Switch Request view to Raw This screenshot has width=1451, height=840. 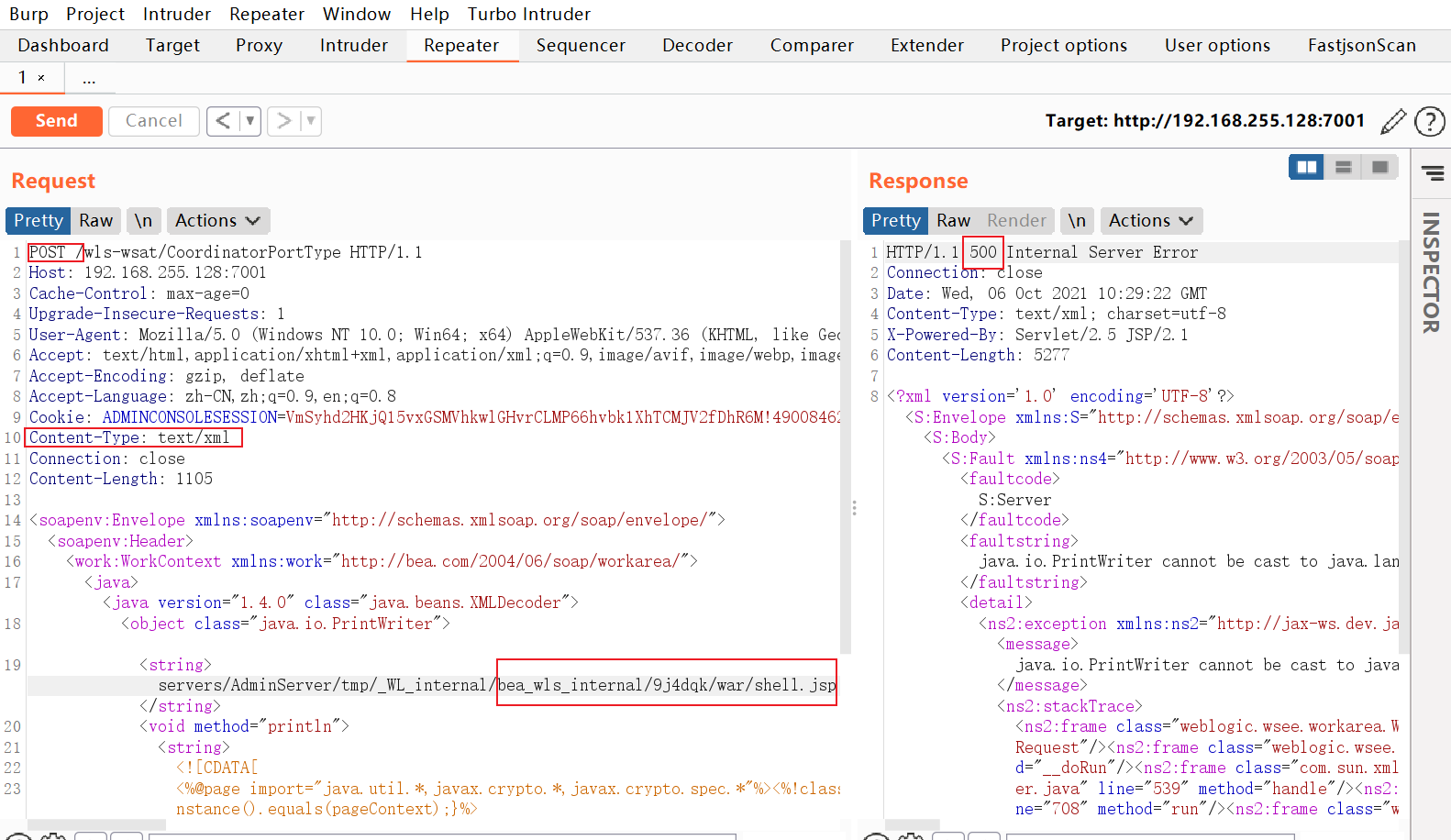click(x=95, y=220)
